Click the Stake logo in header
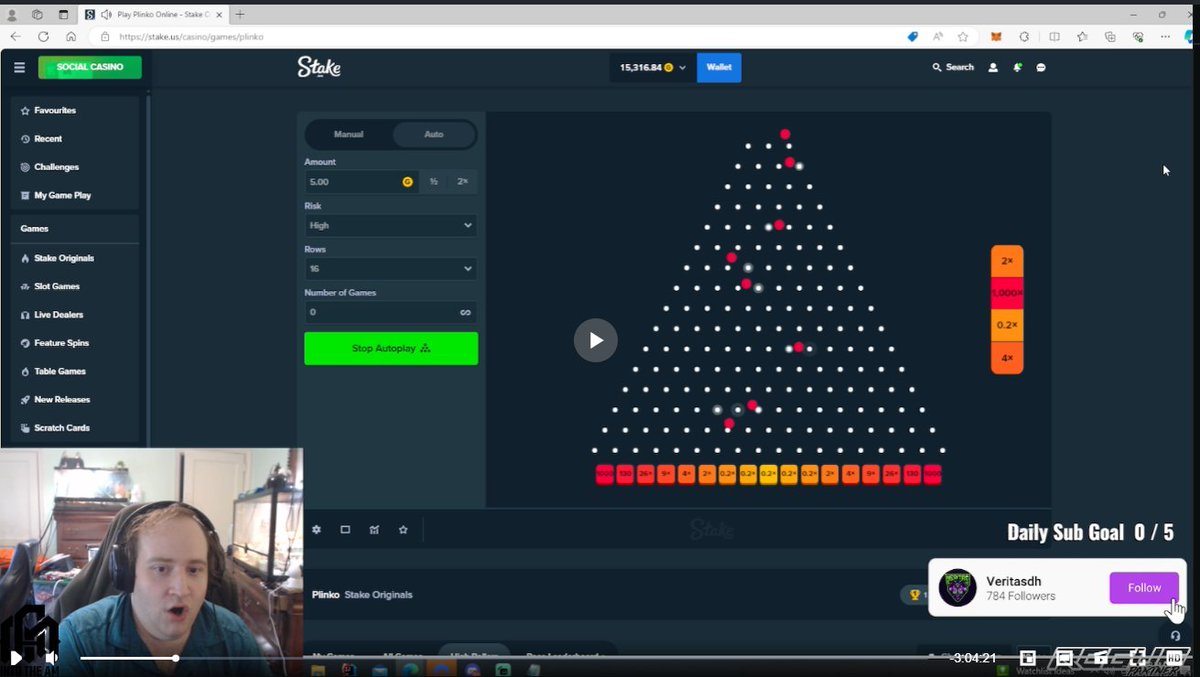 pyautogui.click(x=319, y=67)
